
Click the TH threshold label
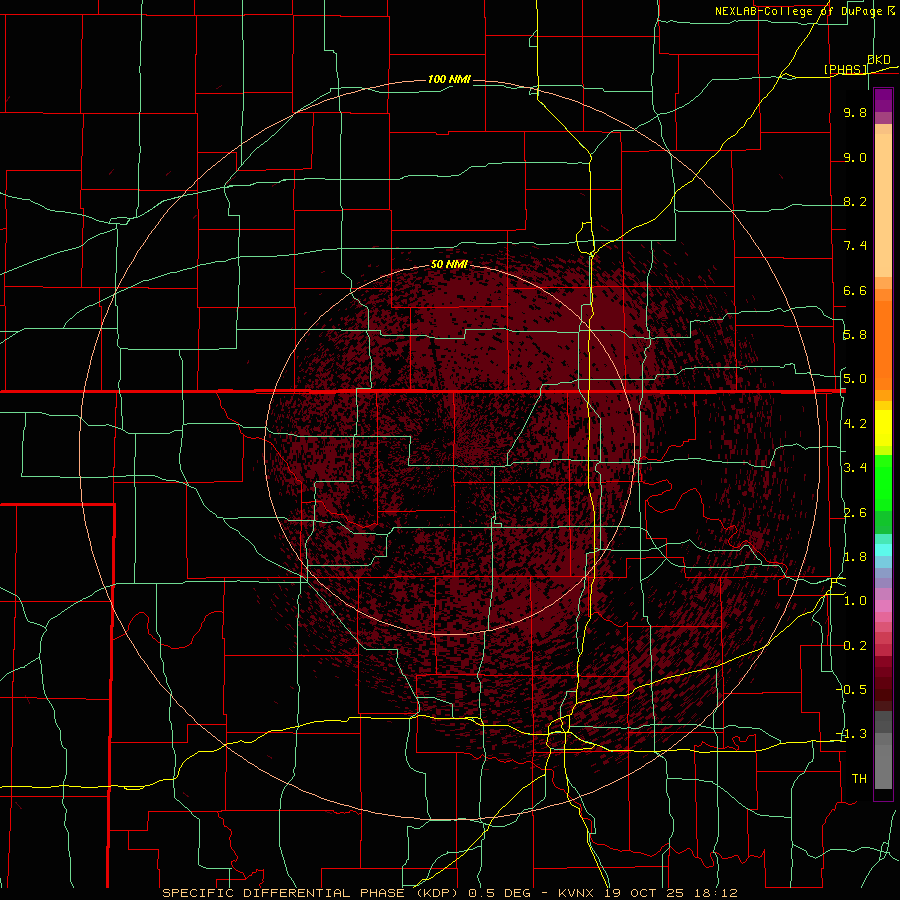(x=859, y=779)
